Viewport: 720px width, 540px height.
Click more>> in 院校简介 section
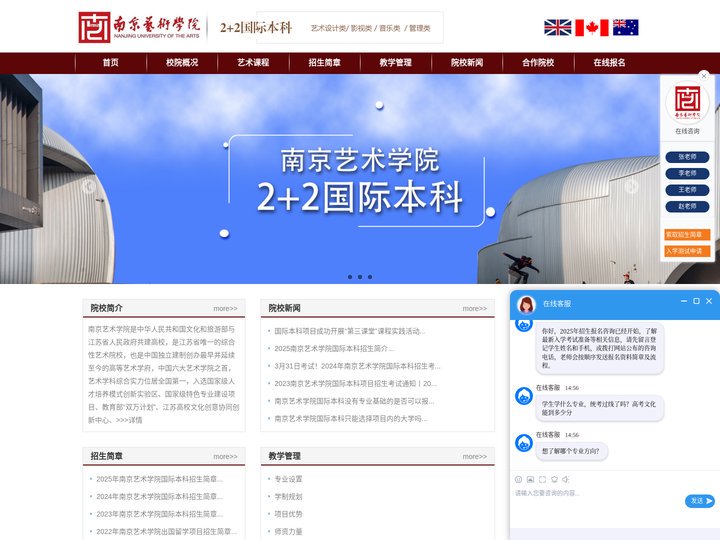[225, 309]
